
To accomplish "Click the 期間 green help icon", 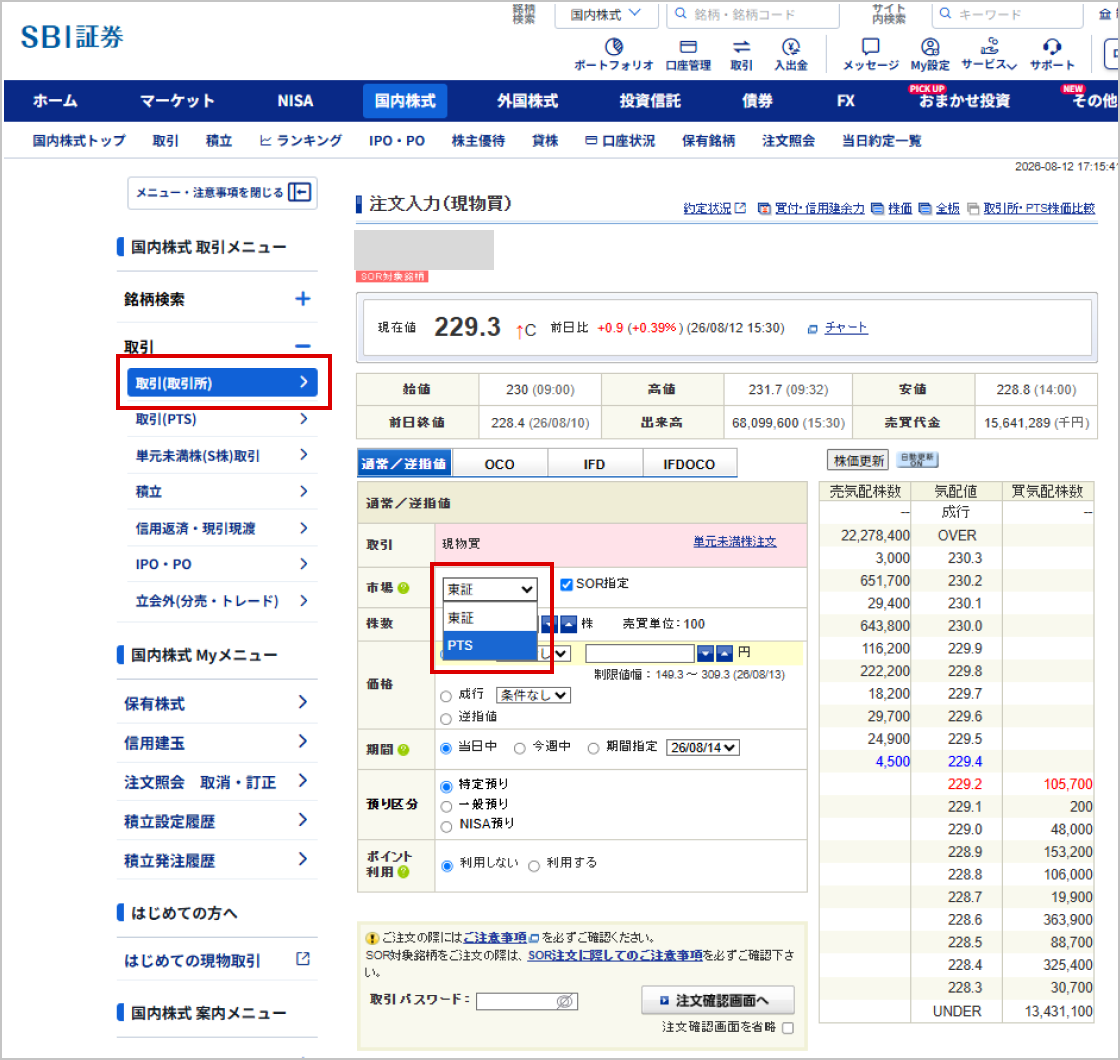I will (404, 749).
